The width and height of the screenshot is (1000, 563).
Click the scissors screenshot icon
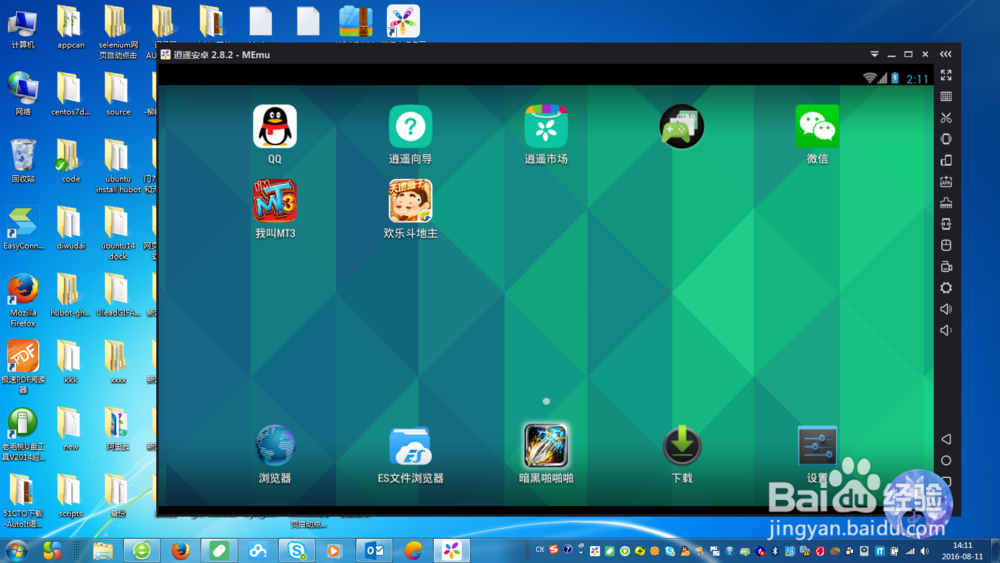coord(946,118)
